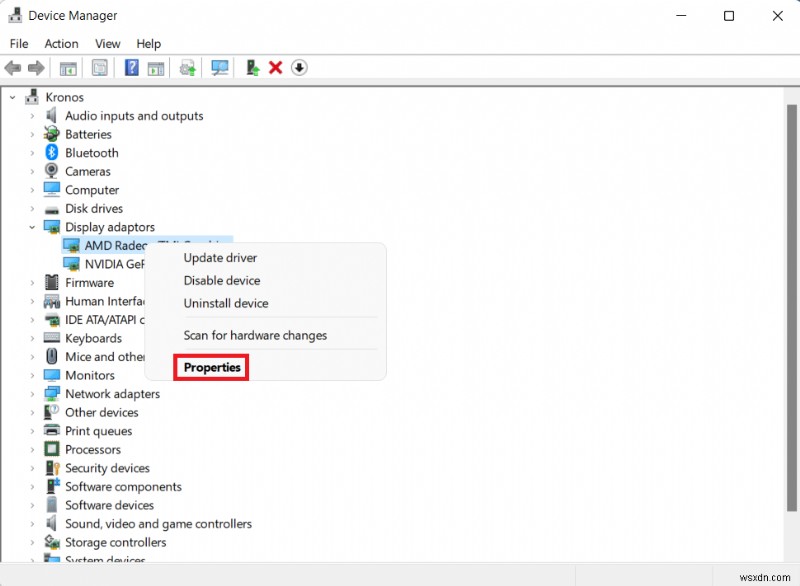This screenshot has width=800, height=586.
Task: Collapse the Display adaptors category
Action: (x=32, y=227)
